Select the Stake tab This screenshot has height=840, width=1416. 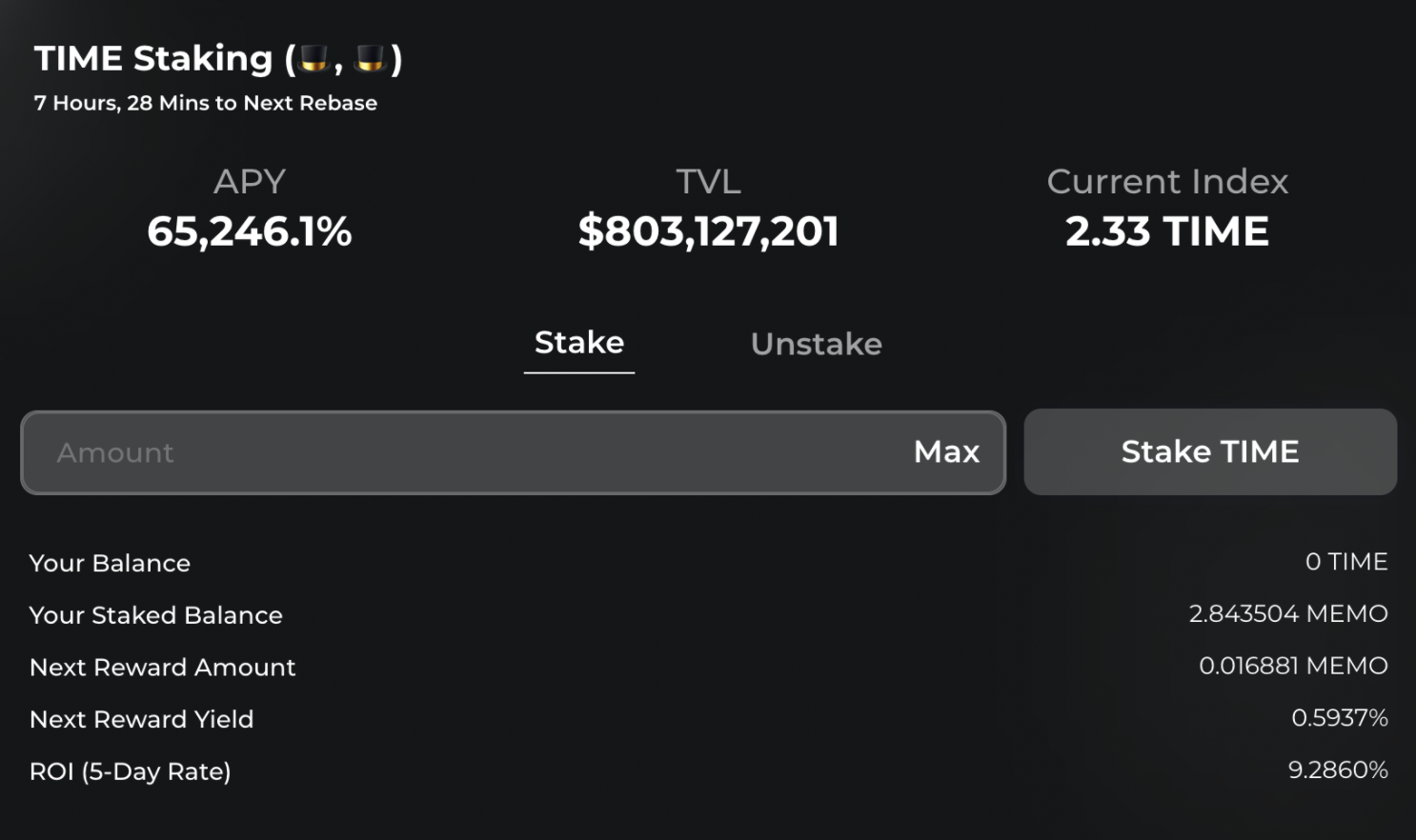[579, 343]
